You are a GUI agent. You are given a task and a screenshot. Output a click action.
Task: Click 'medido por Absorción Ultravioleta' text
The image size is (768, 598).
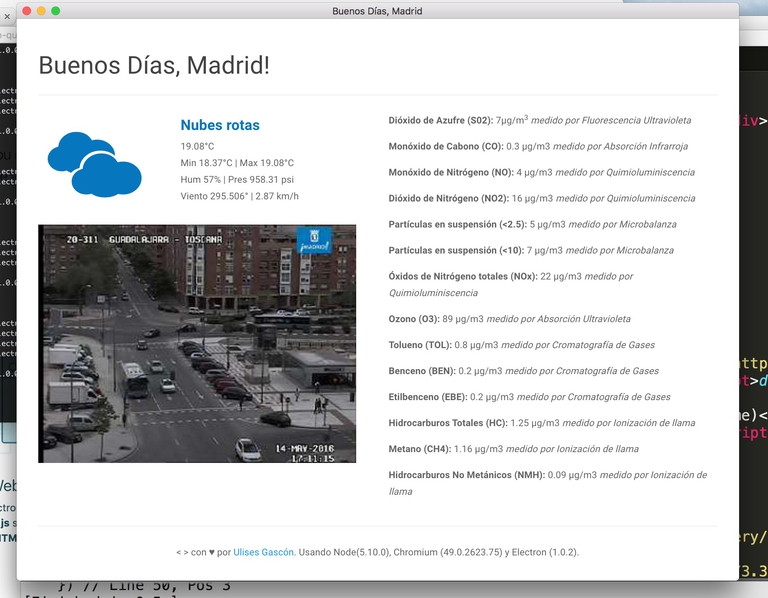(x=559, y=319)
